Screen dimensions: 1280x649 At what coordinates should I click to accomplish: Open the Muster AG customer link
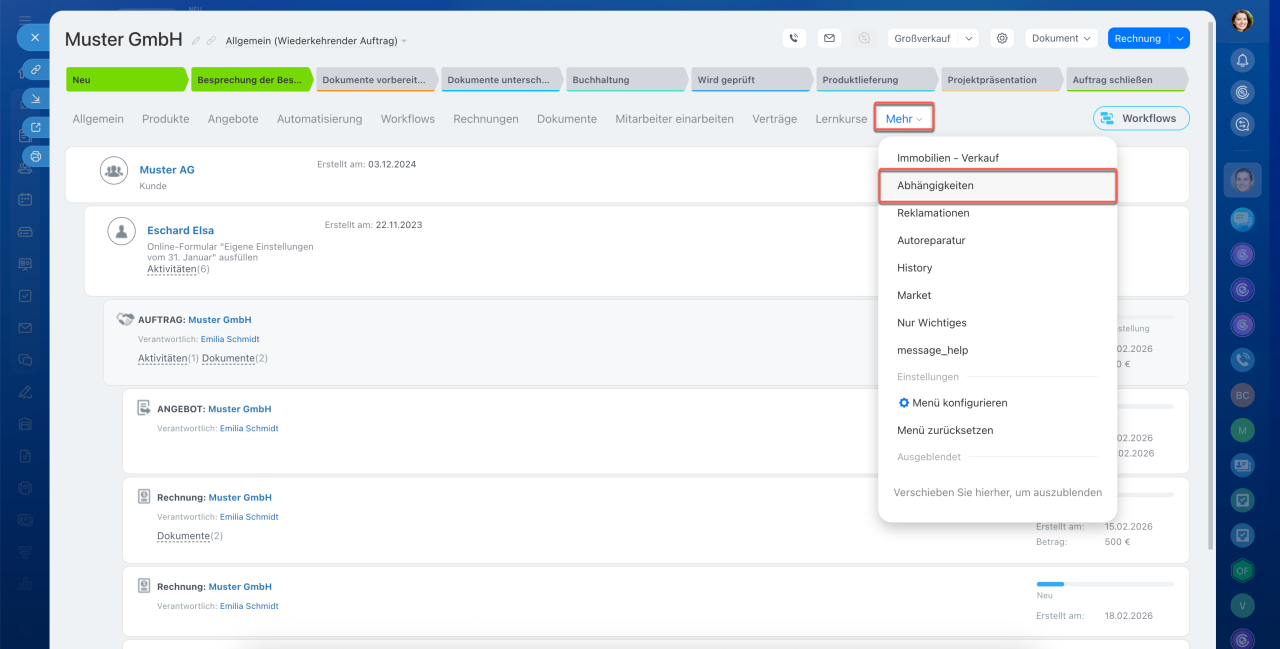coord(167,170)
